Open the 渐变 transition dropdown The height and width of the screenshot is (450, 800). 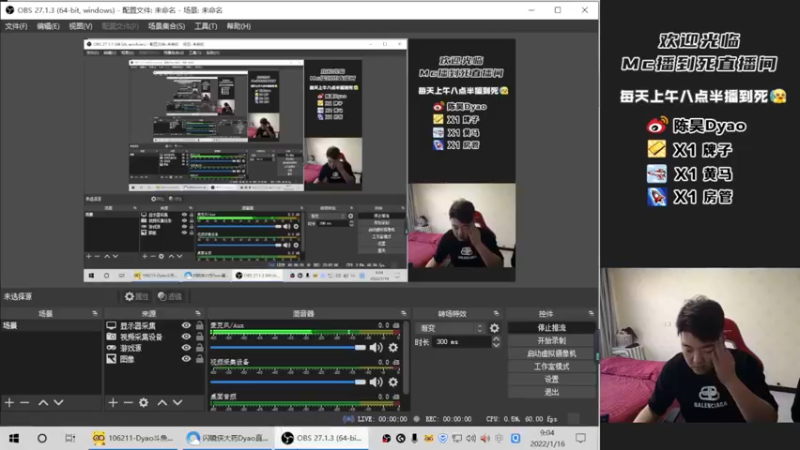coord(450,328)
